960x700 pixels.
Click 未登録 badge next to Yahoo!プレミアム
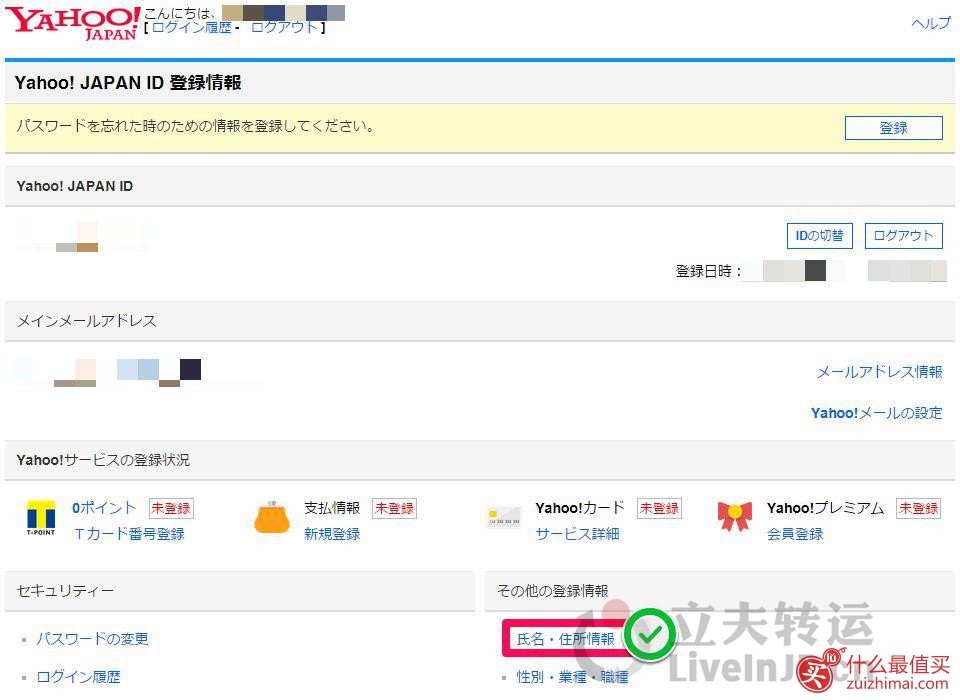pos(918,508)
